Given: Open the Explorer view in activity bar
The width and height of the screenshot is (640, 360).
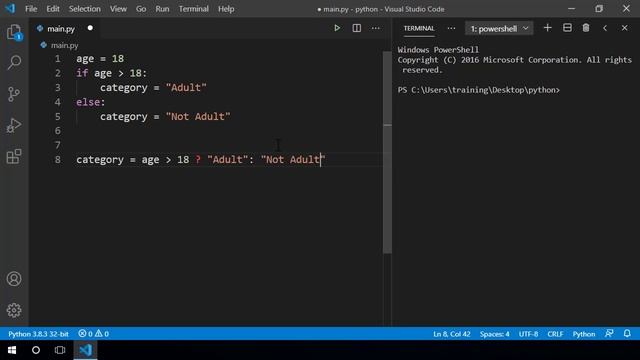Looking at the screenshot, I should pyautogui.click(x=14, y=32).
